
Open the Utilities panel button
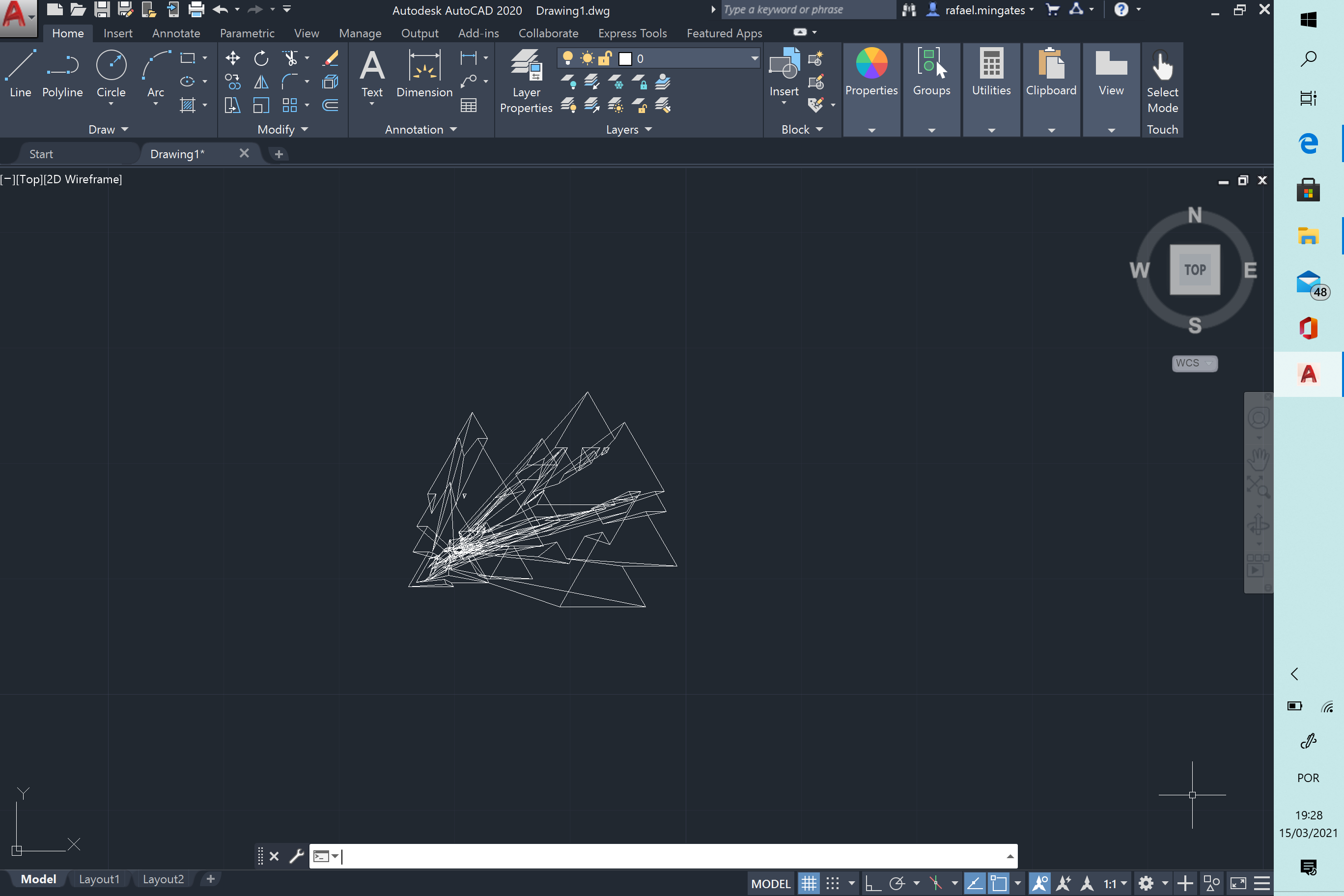[991, 90]
